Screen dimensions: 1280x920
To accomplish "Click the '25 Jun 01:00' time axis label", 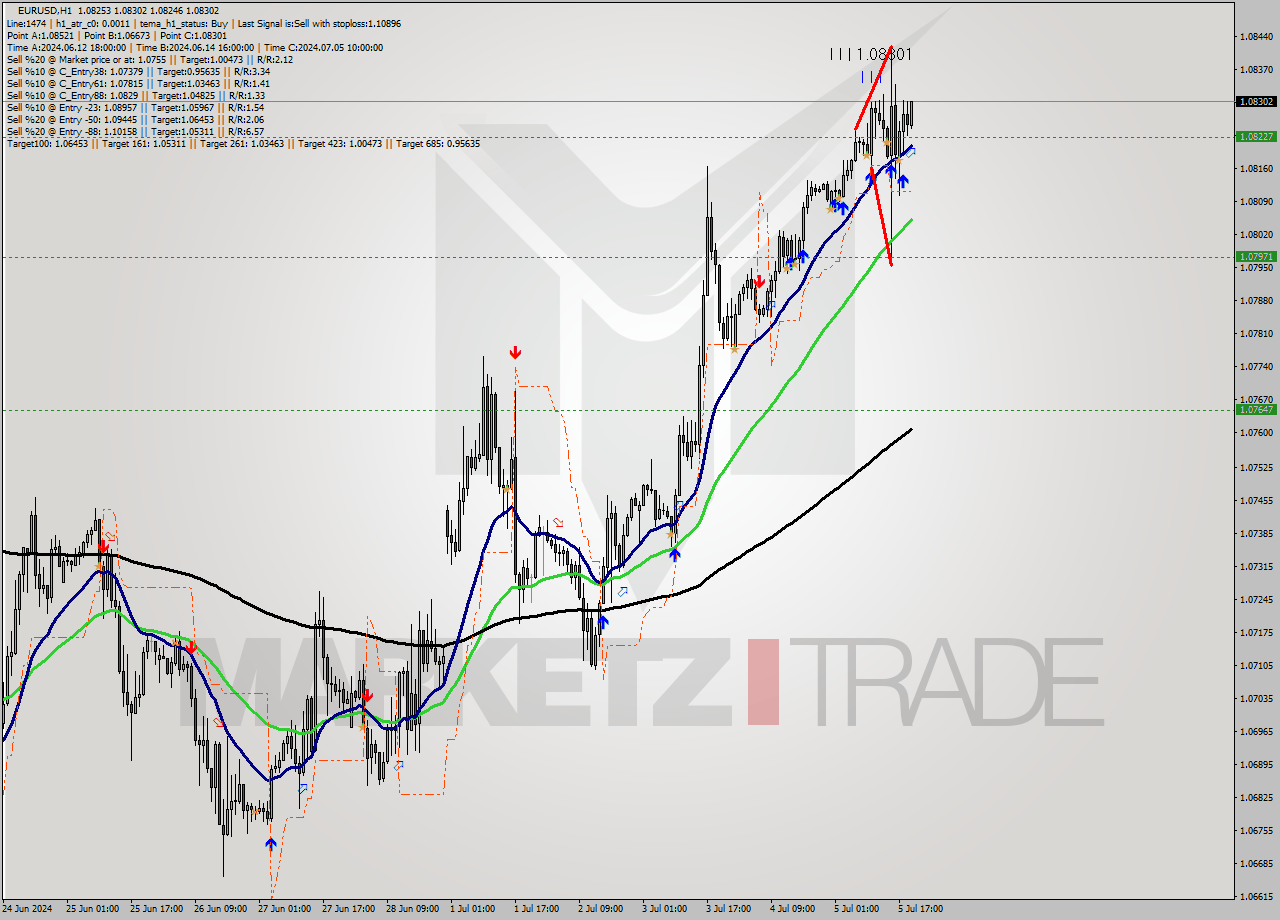I will coord(92,909).
